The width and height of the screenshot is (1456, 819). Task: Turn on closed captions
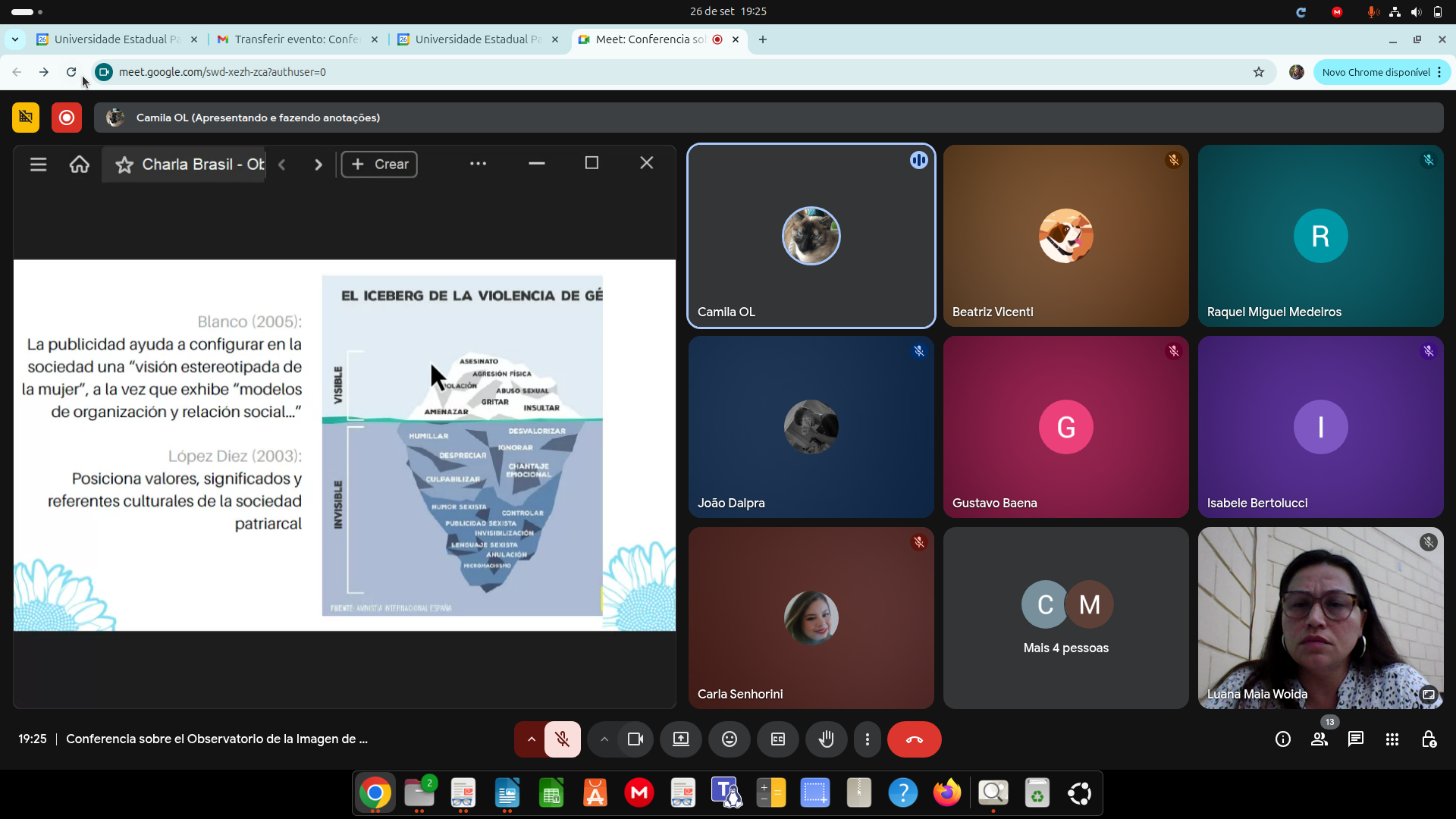777,739
